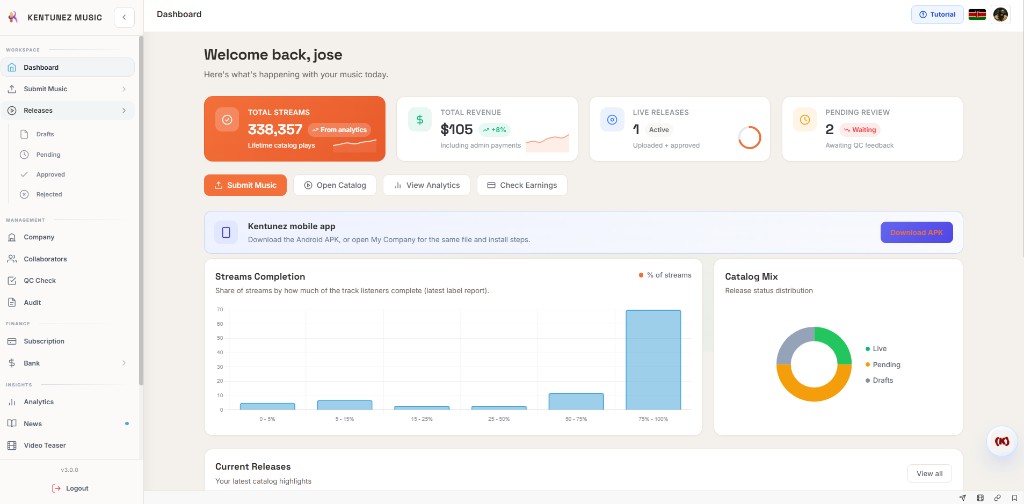Click the Analytics bar-chart icon in sidebar
This screenshot has height=504, width=1024.
point(12,402)
